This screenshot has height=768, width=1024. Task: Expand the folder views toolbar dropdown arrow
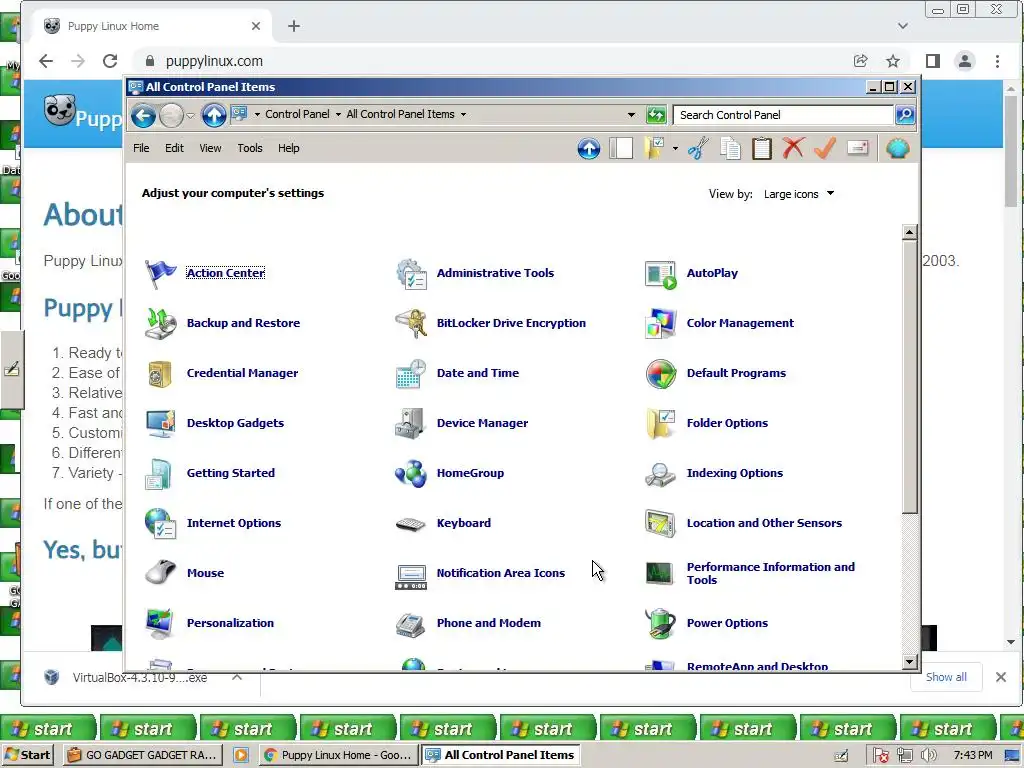675,149
